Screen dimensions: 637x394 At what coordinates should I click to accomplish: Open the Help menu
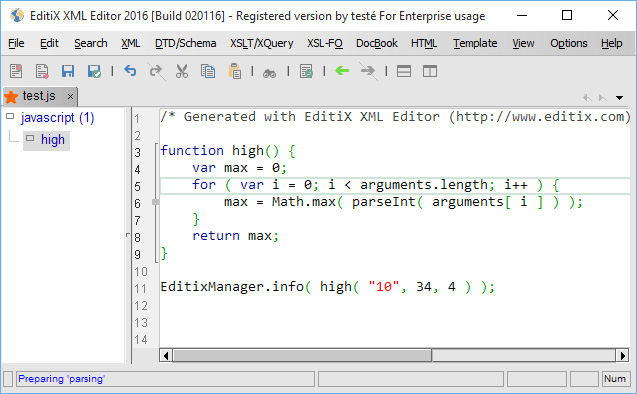[611, 43]
